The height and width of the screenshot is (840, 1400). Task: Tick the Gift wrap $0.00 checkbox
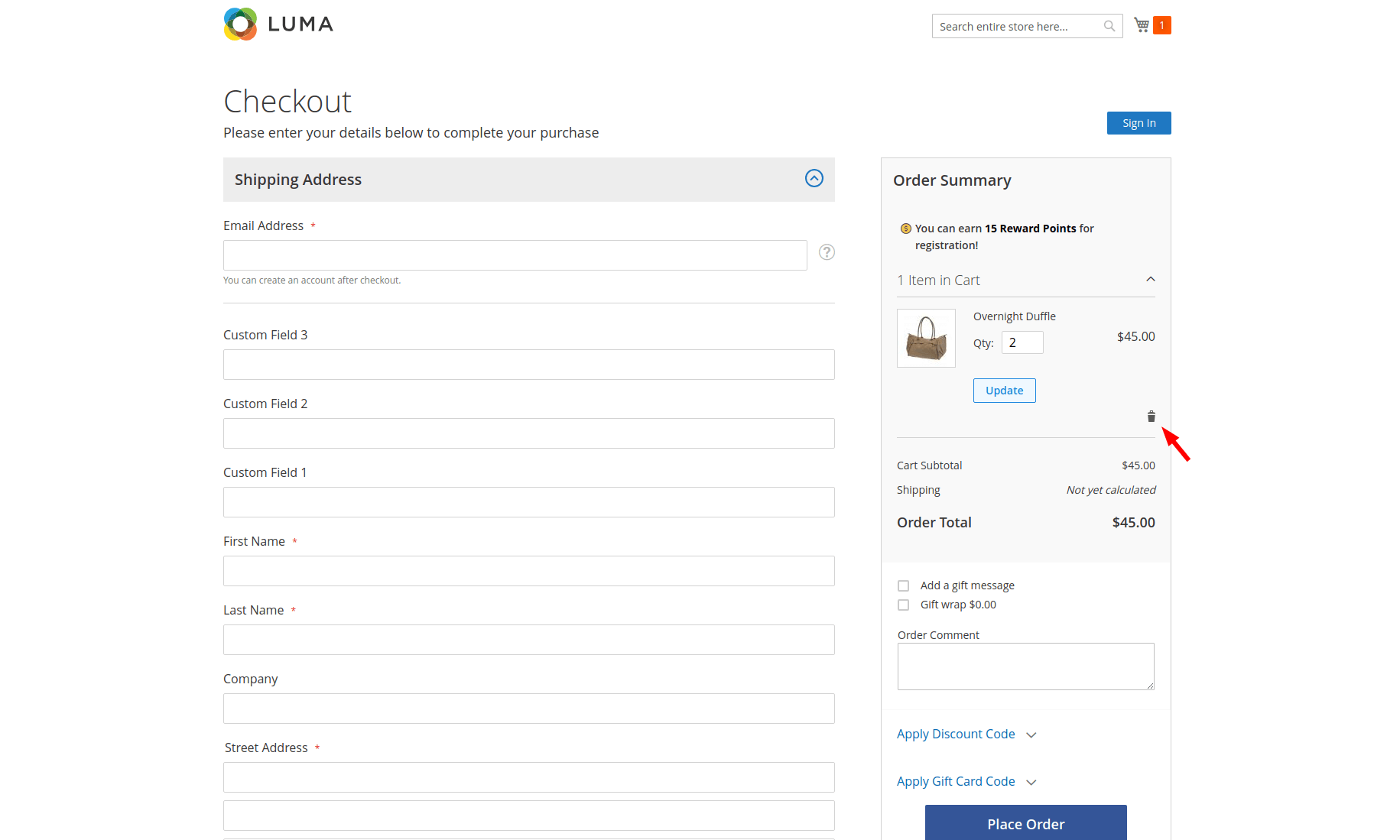tap(904, 605)
